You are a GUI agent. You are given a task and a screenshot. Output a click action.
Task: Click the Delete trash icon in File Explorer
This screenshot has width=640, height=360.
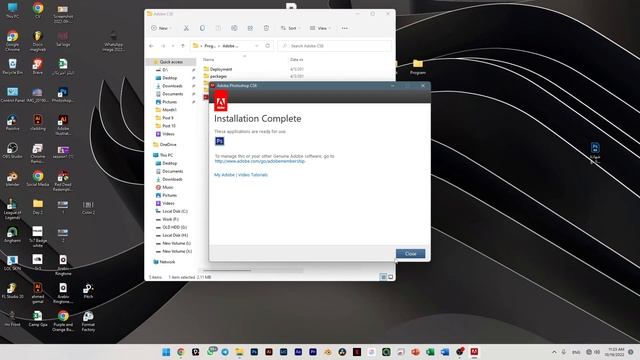coord(266,28)
